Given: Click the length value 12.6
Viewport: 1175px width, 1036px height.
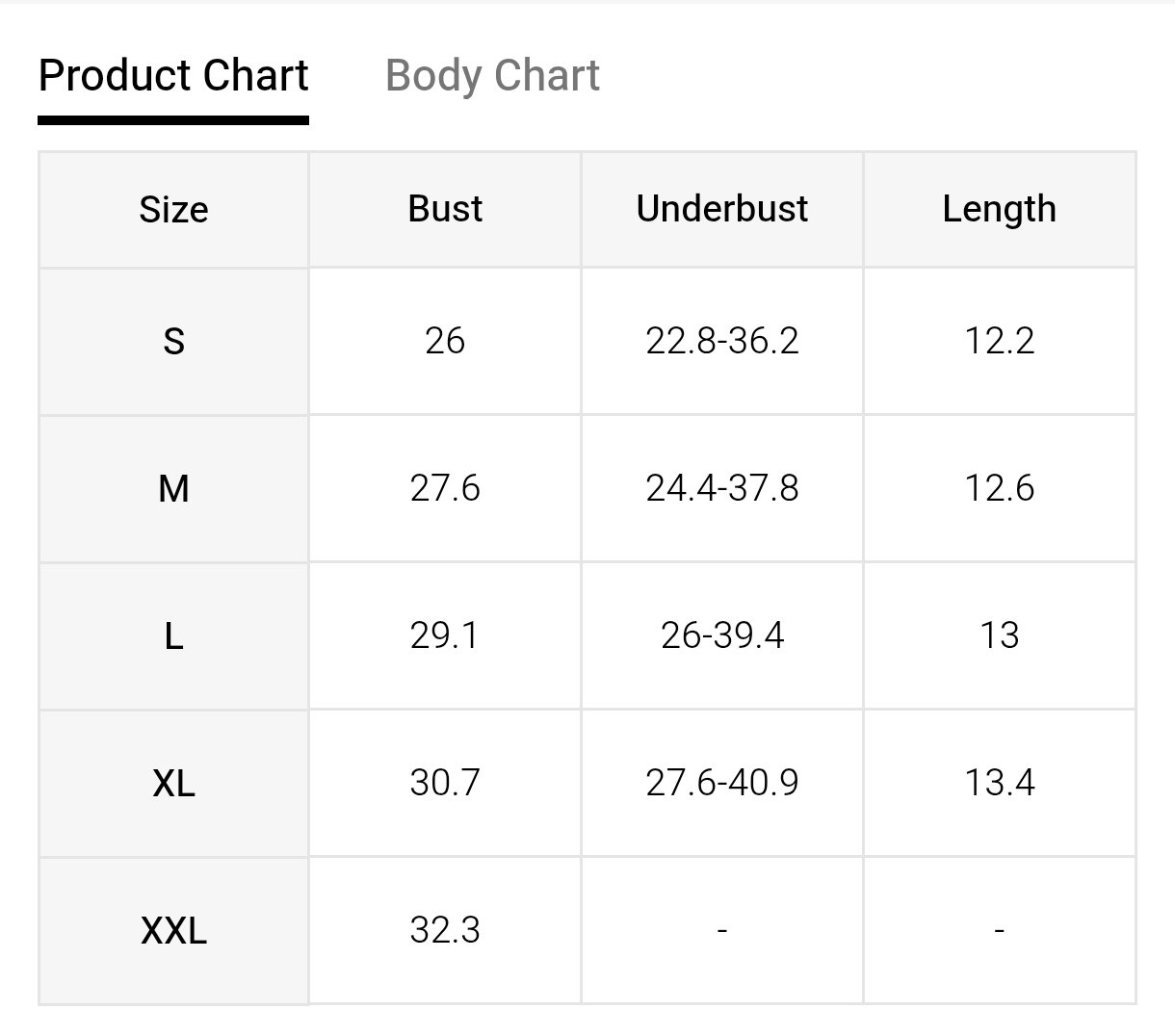Looking at the screenshot, I should point(999,488).
